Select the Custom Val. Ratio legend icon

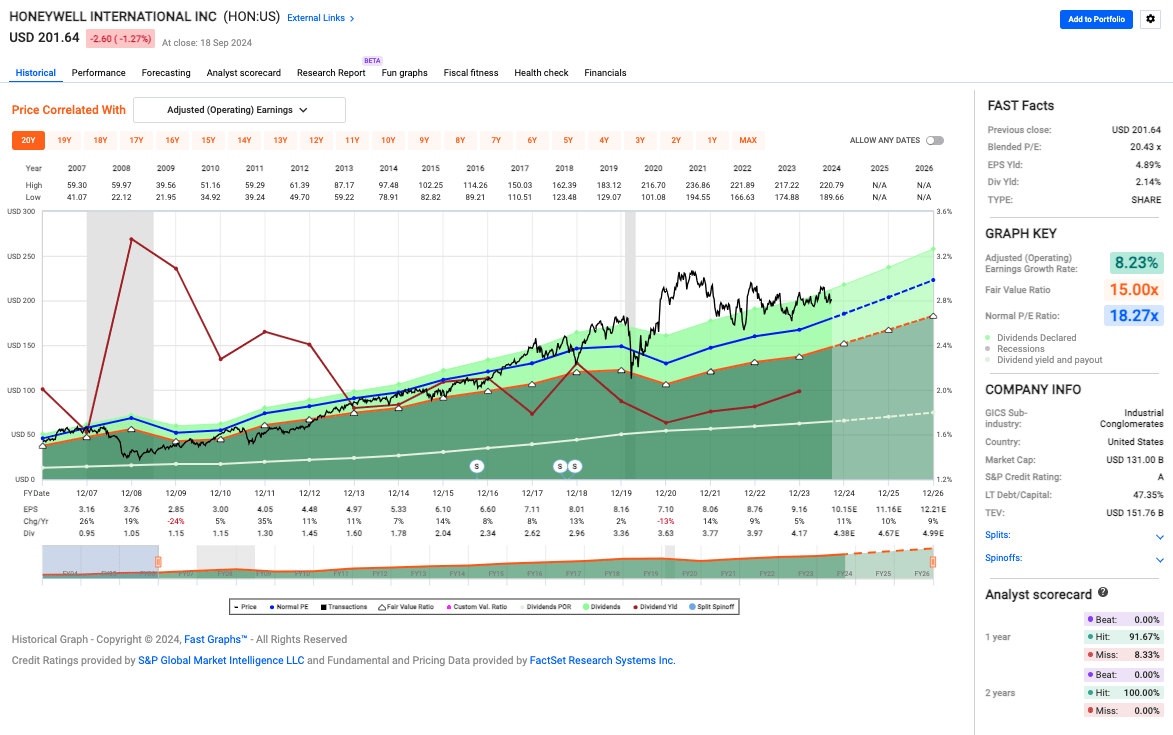pyautogui.click(x=447, y=606)
